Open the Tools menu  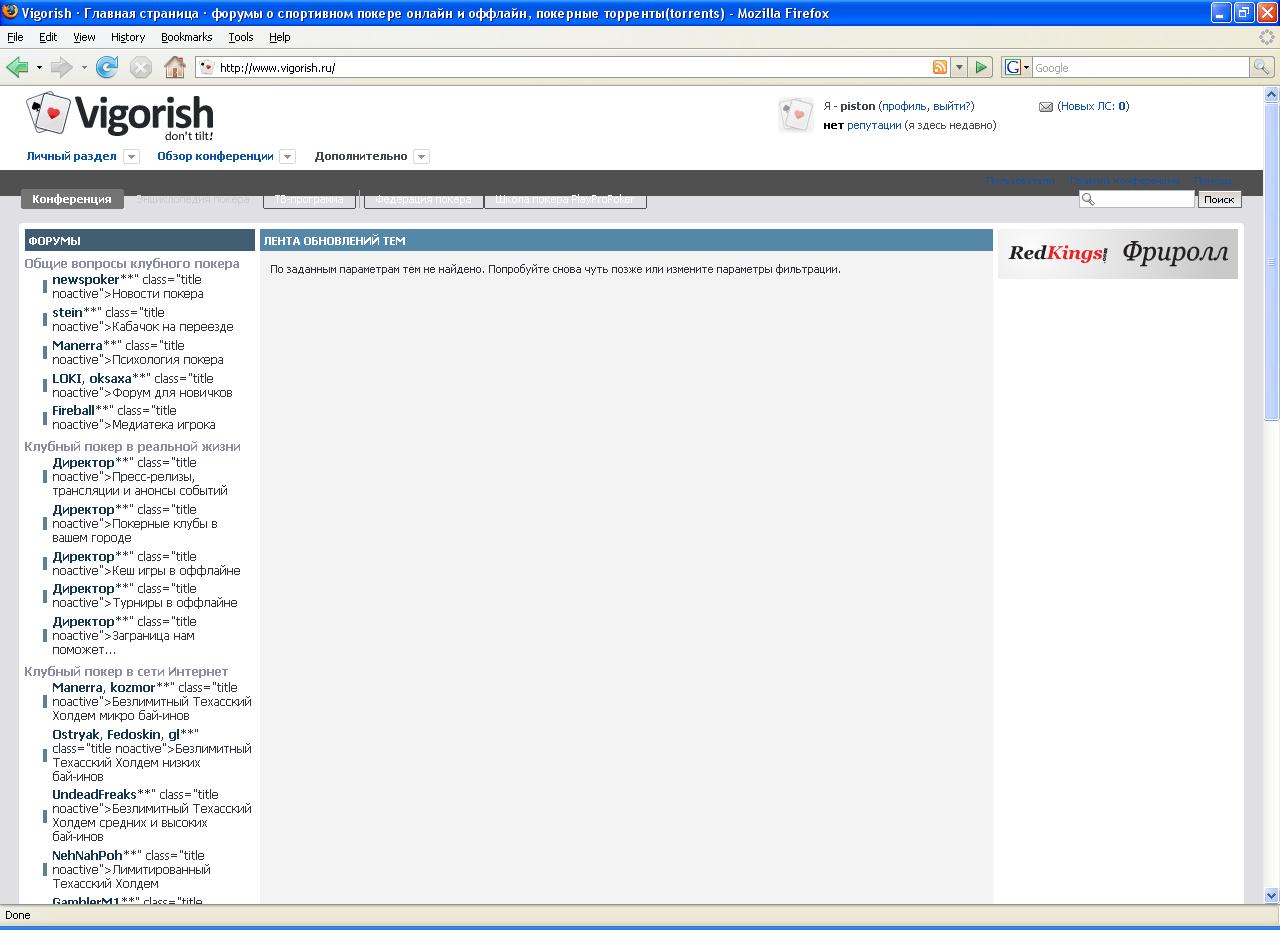point(240,37)
